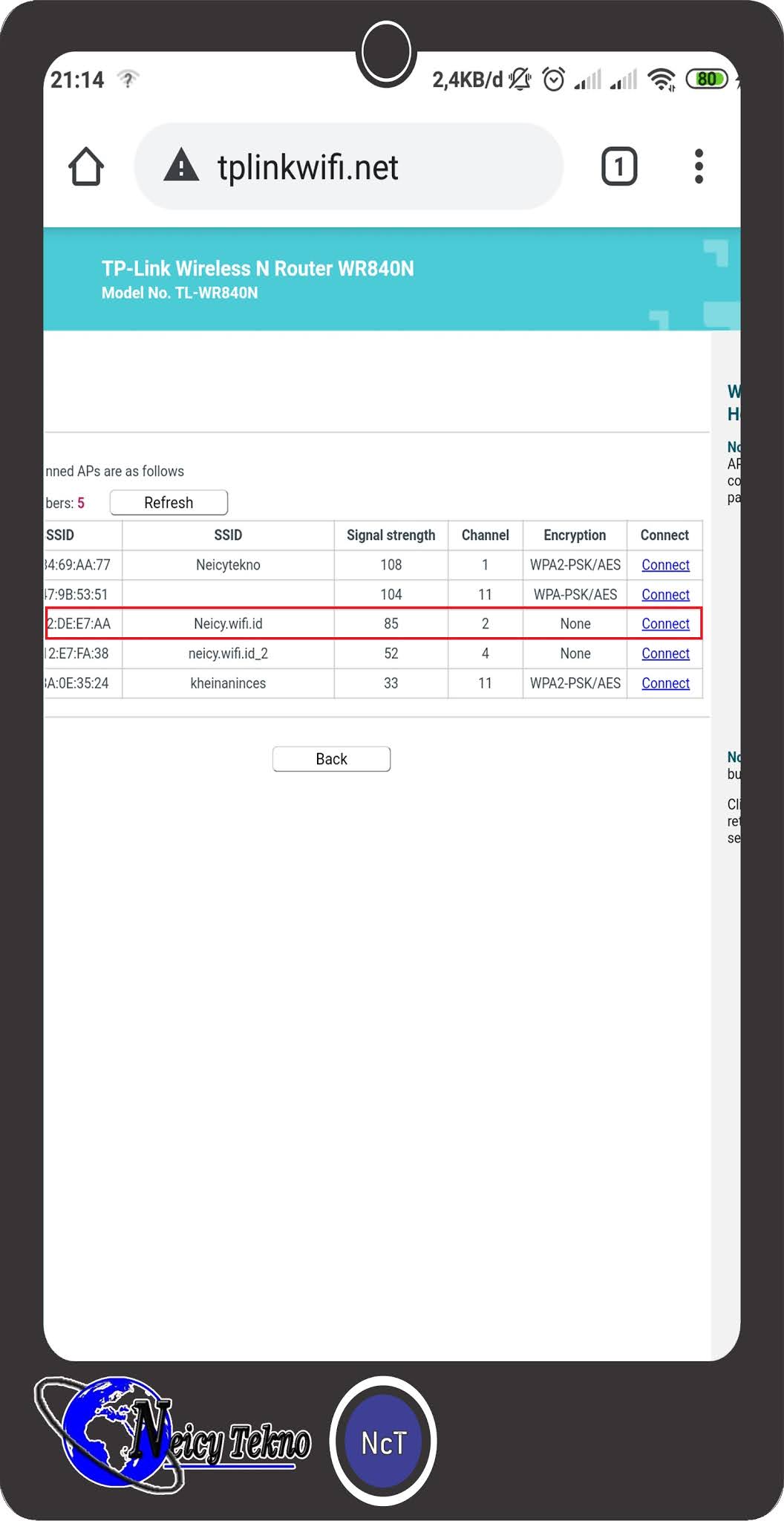The image size is (784, 1521).
Task: Select the Neicytekno SSID cell
Action: 228,565
